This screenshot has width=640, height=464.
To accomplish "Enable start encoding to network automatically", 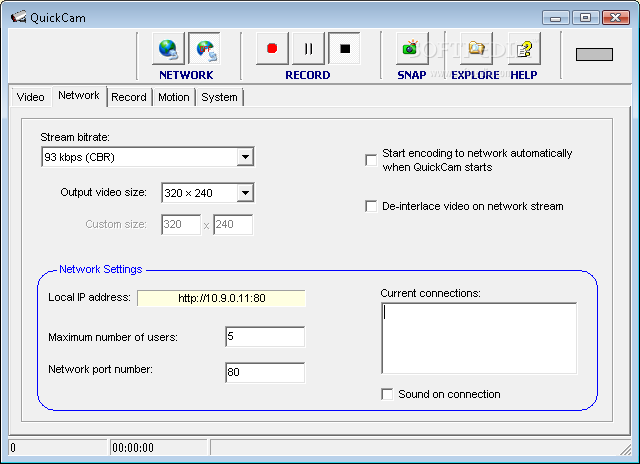I will tap(371, 160).
